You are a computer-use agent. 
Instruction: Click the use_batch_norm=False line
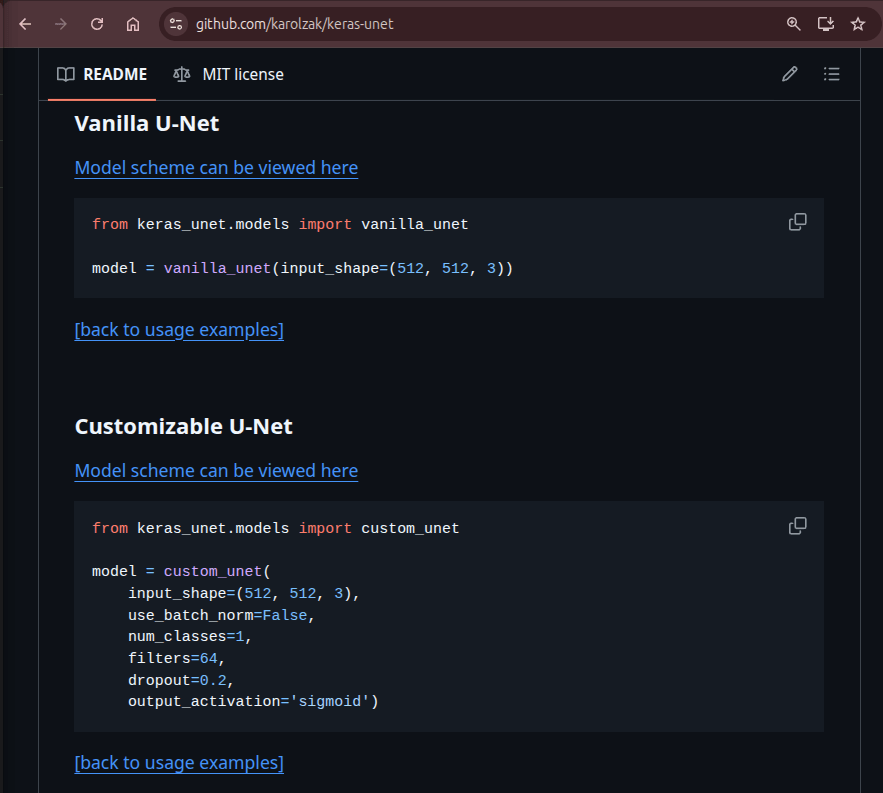221,616
